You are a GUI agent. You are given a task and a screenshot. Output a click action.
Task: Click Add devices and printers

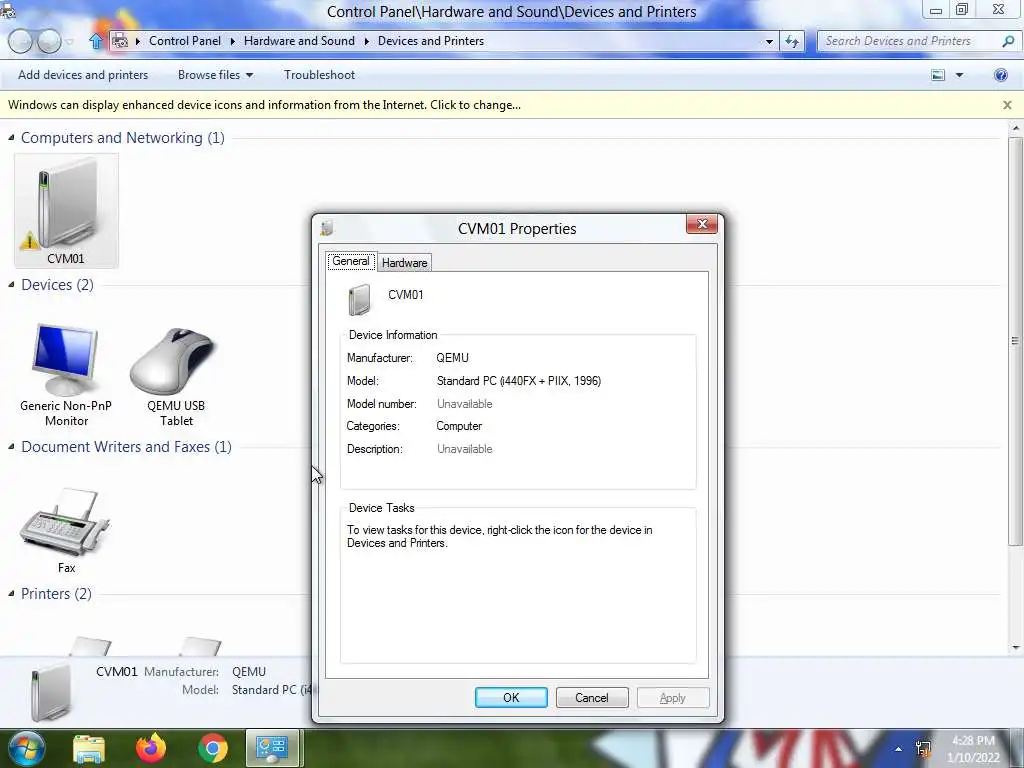tap(83, 75)
